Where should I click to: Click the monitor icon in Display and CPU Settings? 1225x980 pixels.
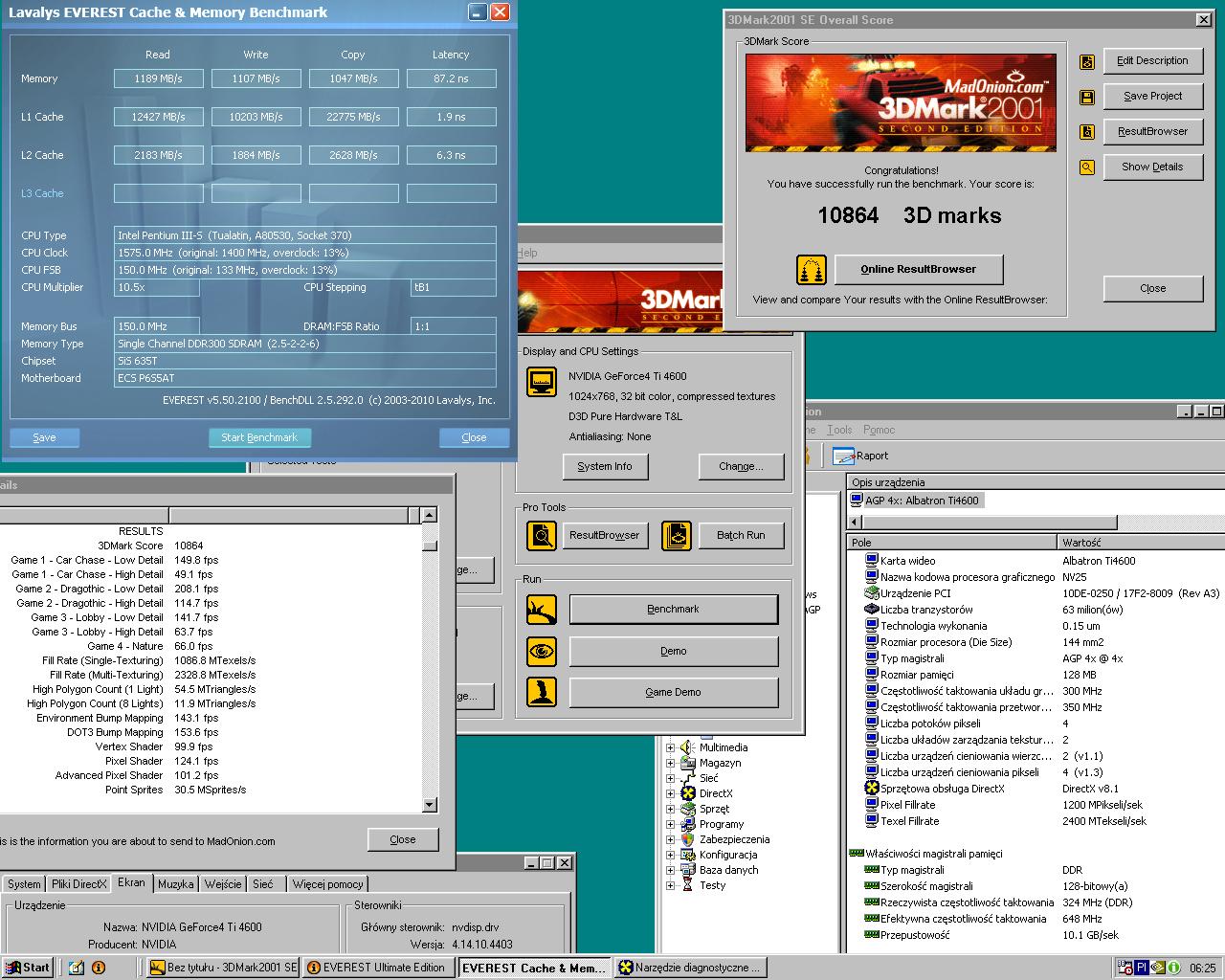click(543, 382)
